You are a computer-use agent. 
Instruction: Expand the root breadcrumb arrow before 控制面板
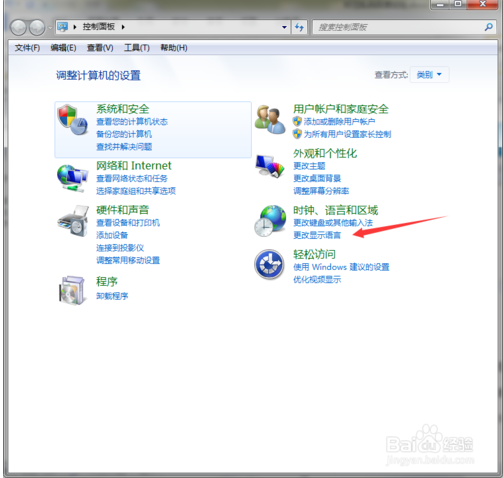point(75,27)
